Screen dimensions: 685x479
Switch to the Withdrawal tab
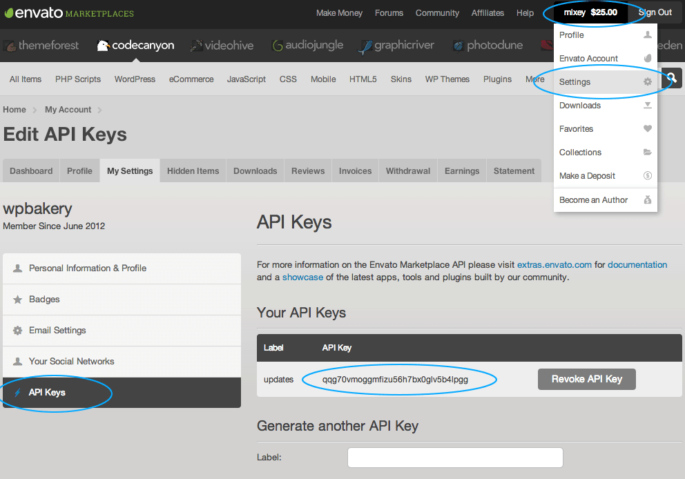coord(408,171)
